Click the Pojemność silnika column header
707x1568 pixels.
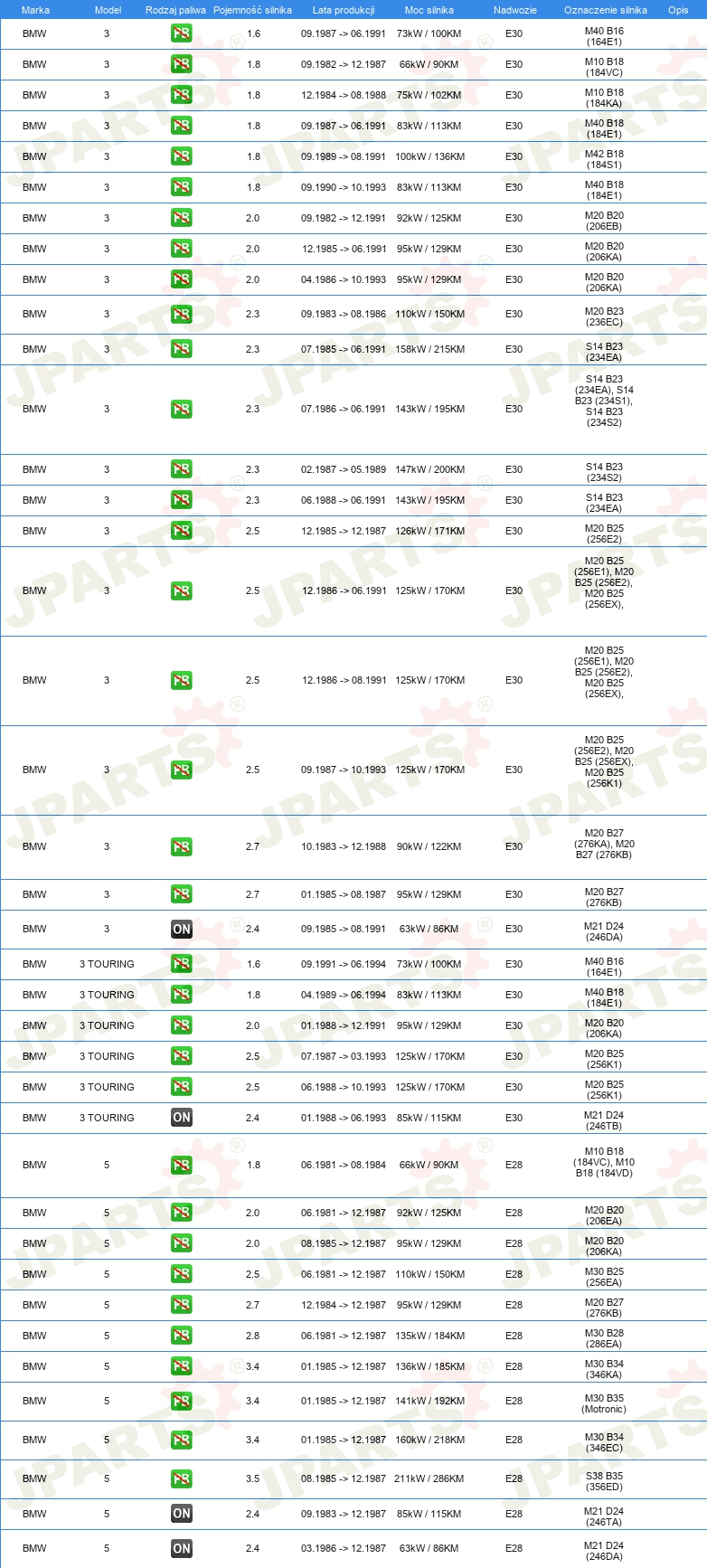point(252,10)
